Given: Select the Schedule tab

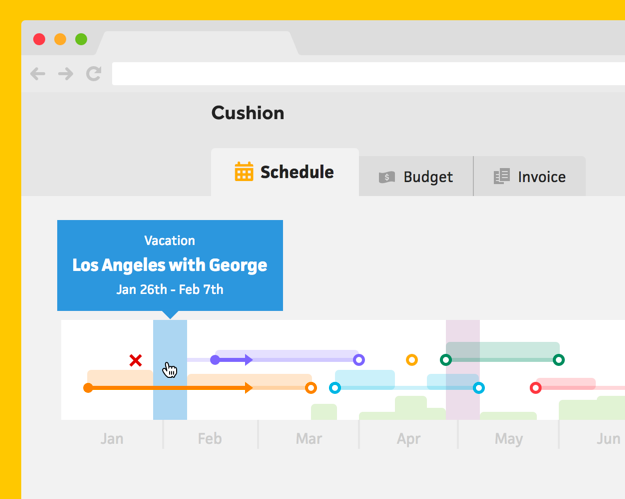Looking at the screenshot, I should [x=285, y=172].
